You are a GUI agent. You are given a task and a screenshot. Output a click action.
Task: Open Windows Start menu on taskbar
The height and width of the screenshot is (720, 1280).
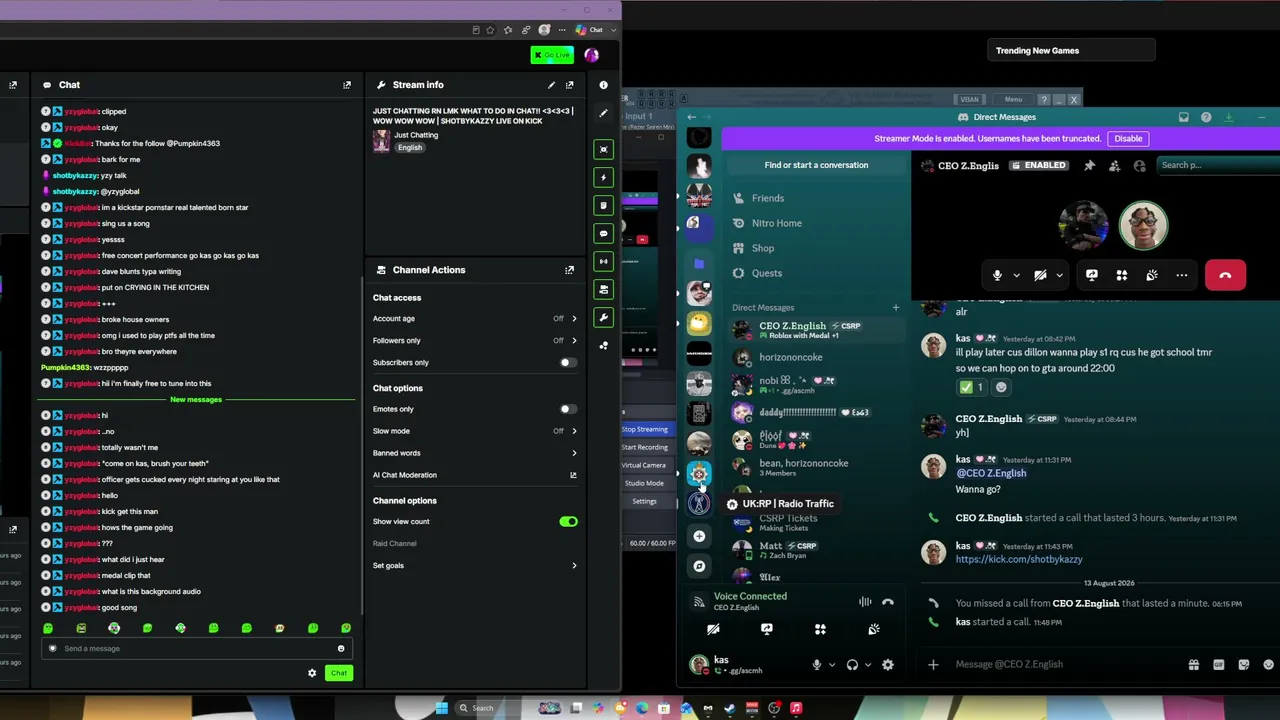pyautogui.click(x=441, y=708)
